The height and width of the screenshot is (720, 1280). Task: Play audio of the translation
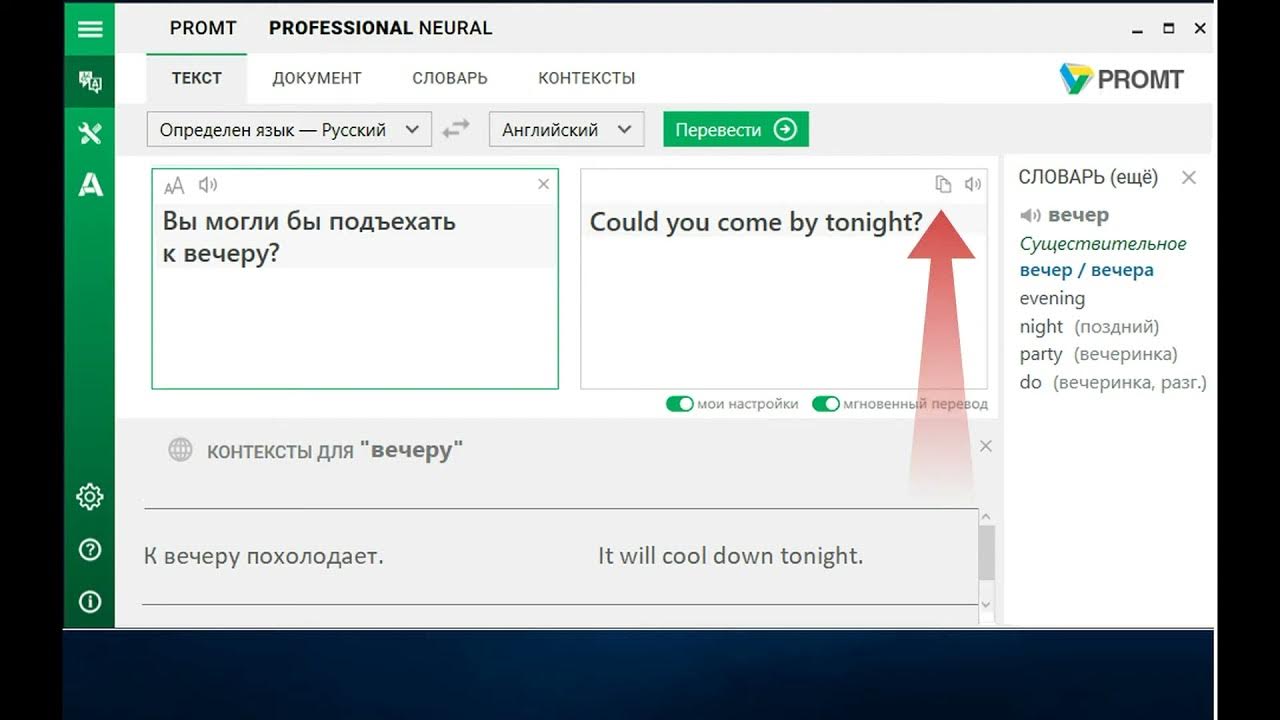973,184
